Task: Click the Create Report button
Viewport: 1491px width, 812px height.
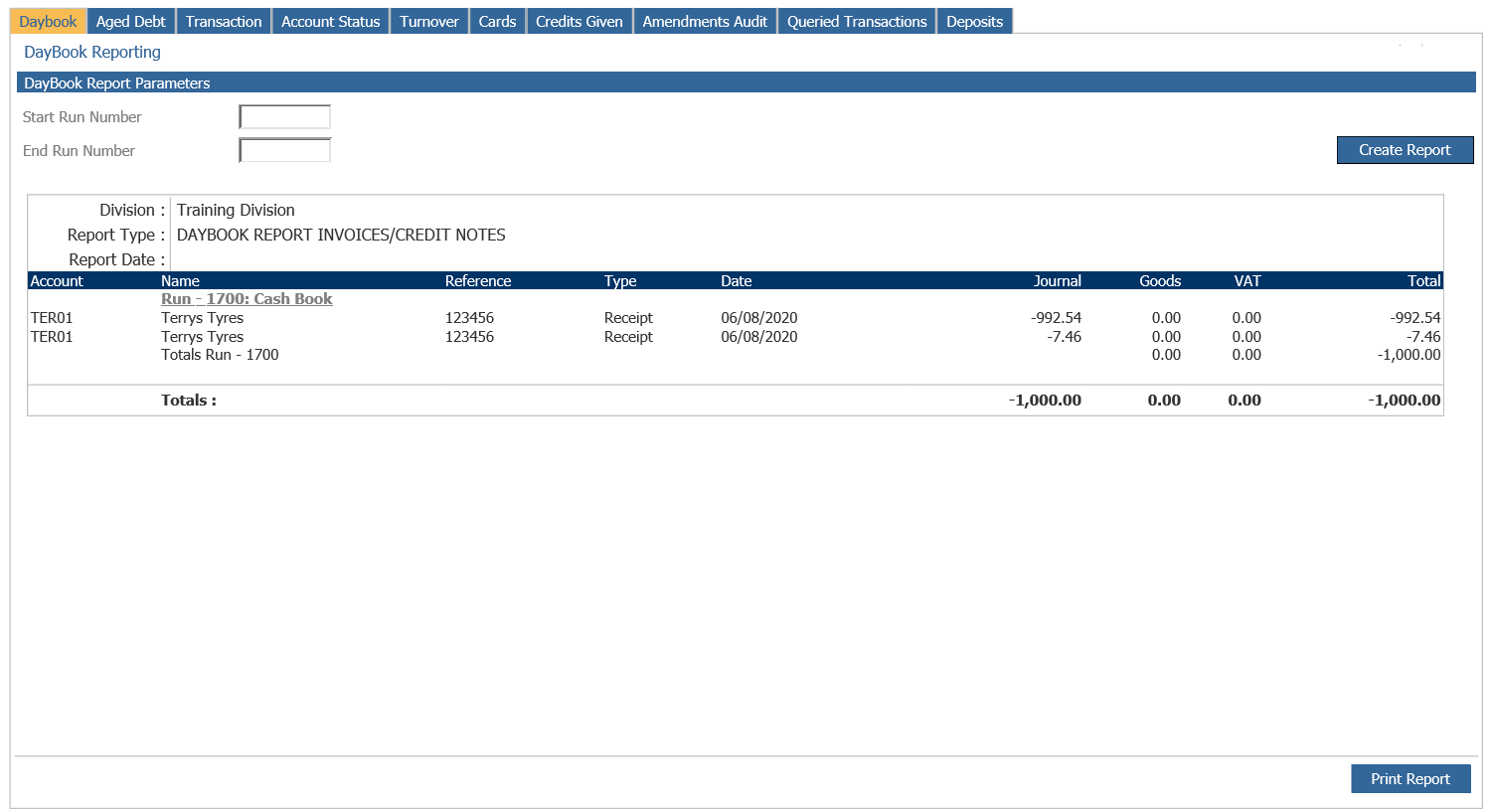Action: pyautogui.click(x=1405, y=149)
